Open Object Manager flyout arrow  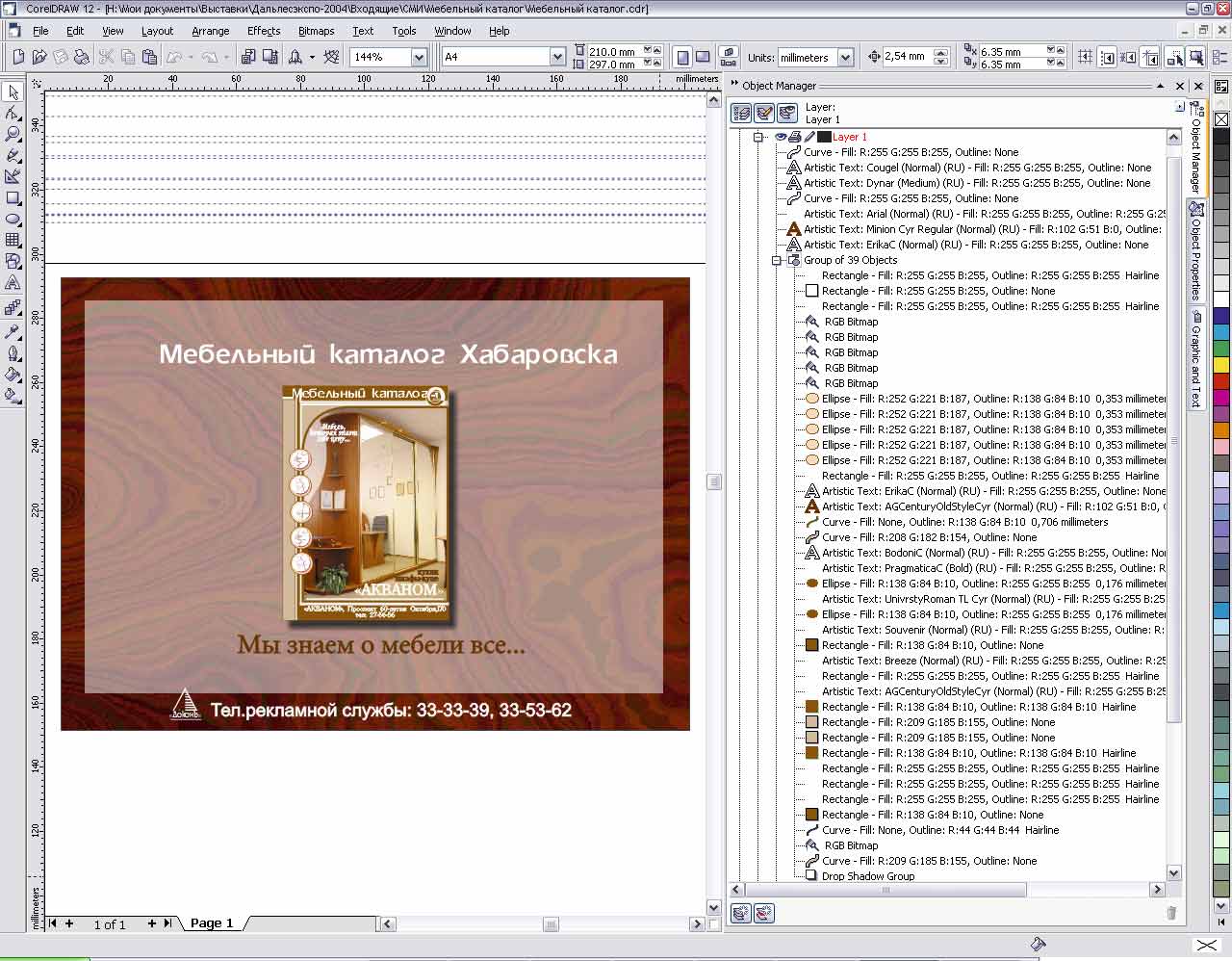point(1179,107)
